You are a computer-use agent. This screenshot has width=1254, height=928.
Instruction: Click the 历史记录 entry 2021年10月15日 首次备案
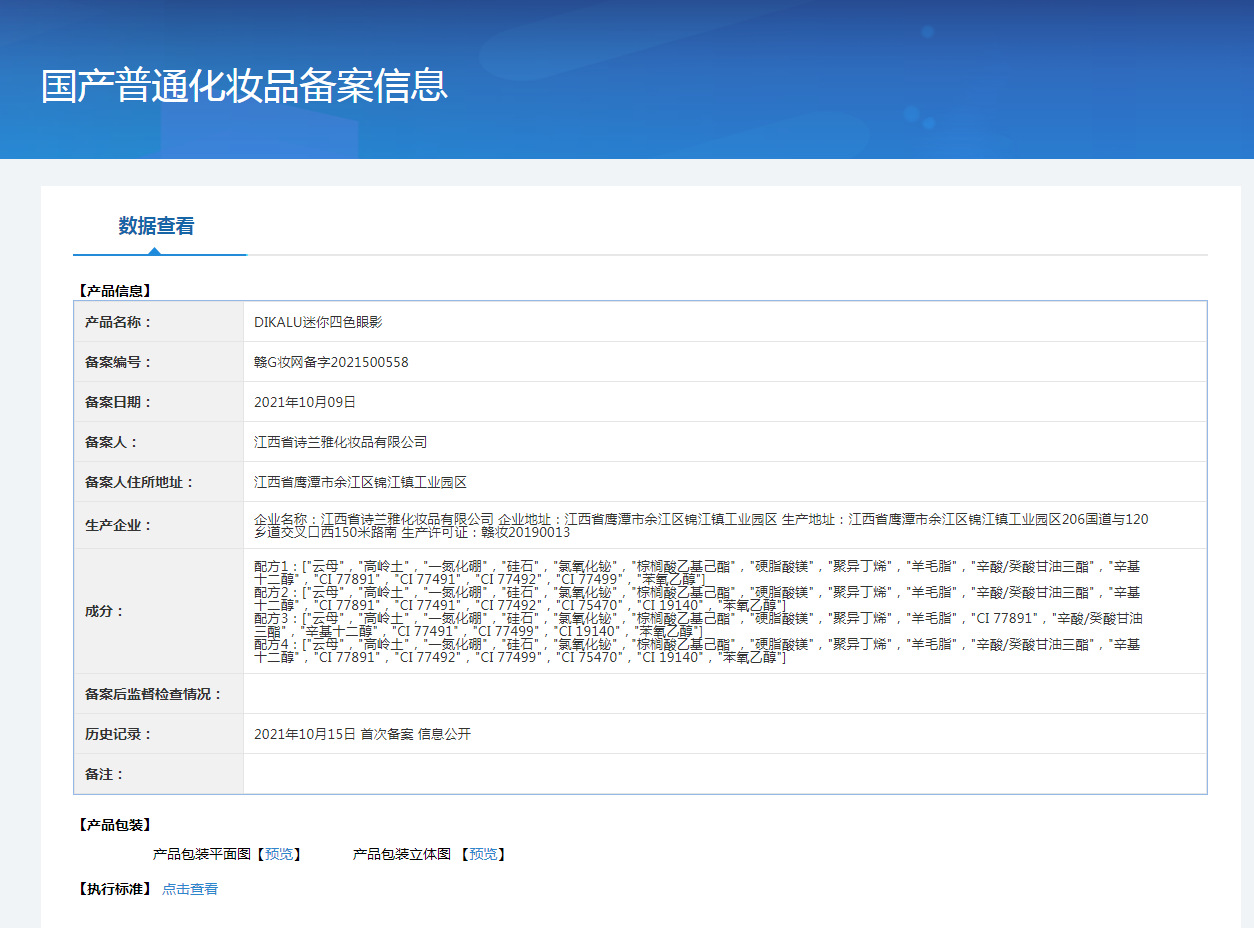coord(362,734)
